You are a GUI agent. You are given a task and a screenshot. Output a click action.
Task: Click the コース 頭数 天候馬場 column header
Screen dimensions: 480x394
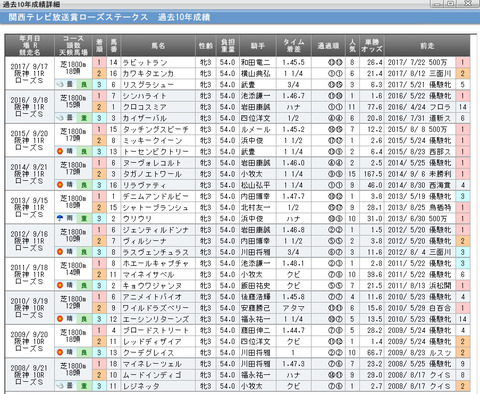[73, 46]
